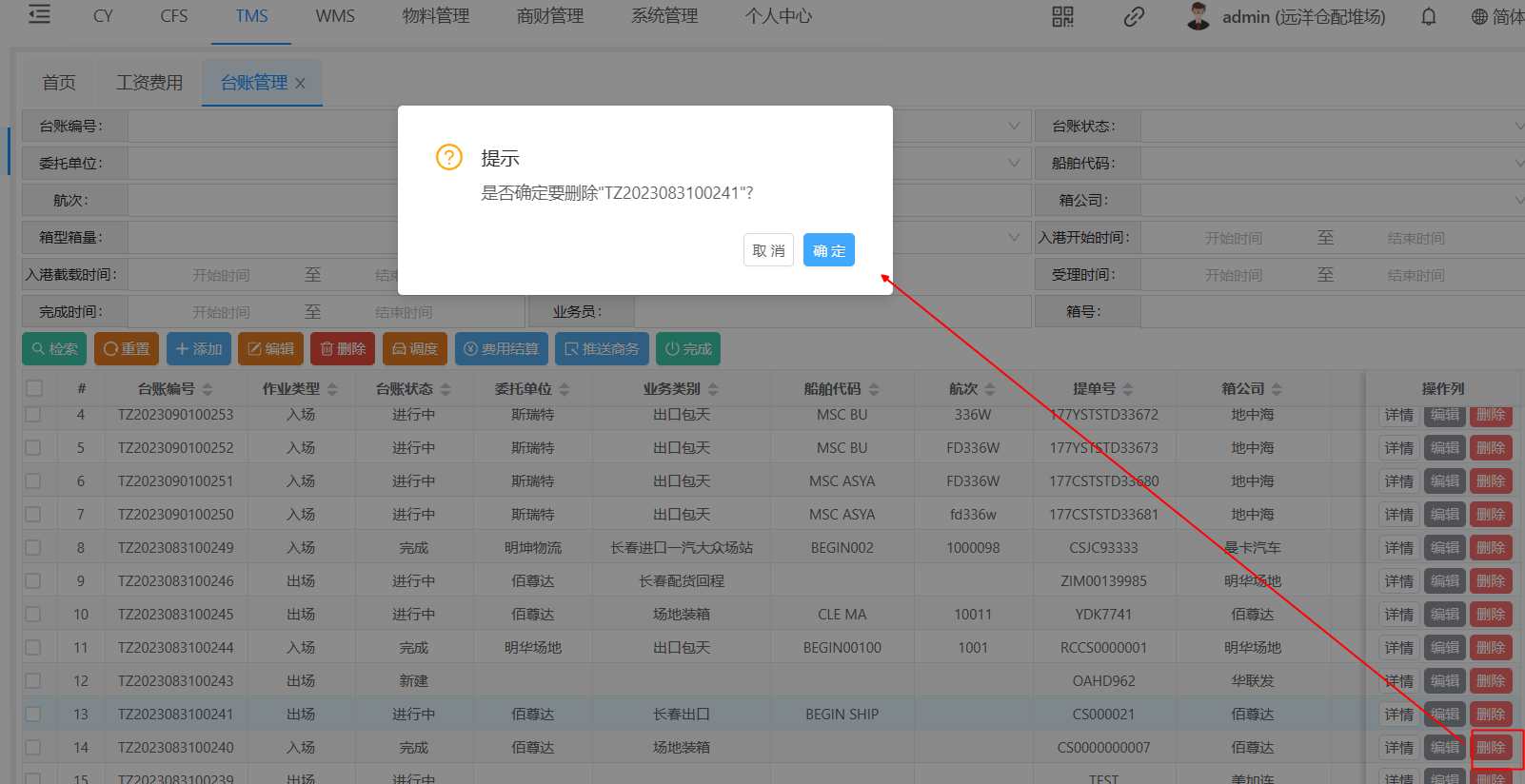Select the checkbox for row 13
The height and width of the screenshot is (784, 1525).
34,714
